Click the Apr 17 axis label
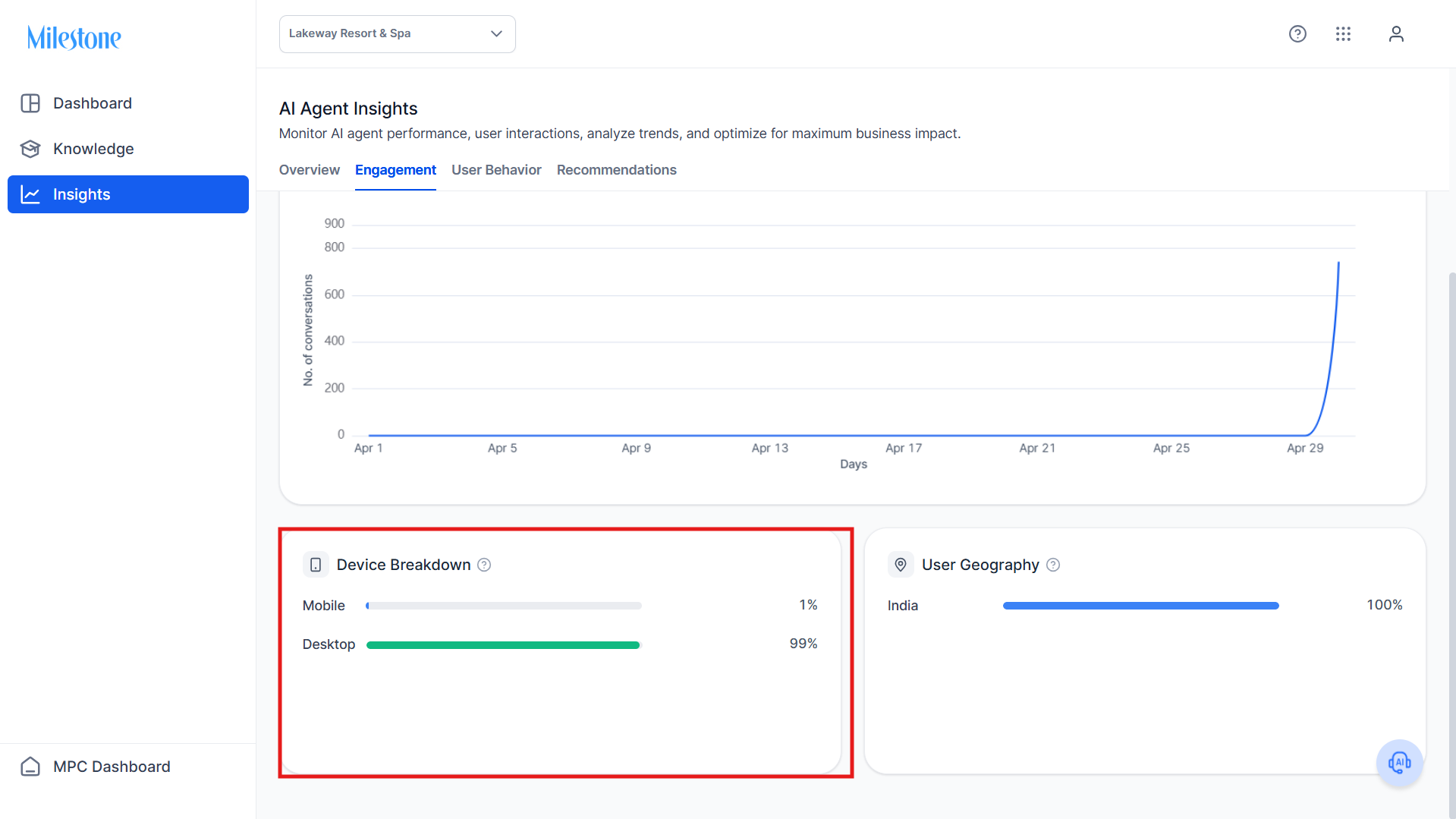The image size is (1456, 819). [904, 448]
